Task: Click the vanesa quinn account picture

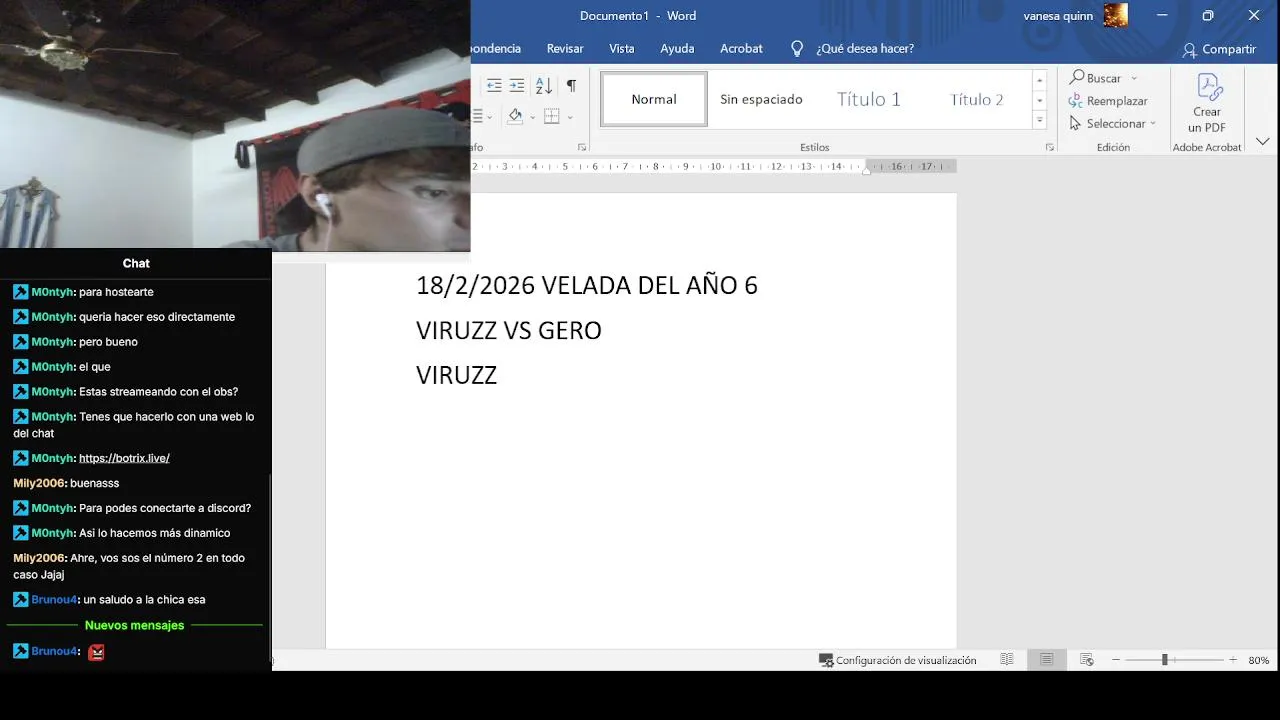Action: (1115, 15)
